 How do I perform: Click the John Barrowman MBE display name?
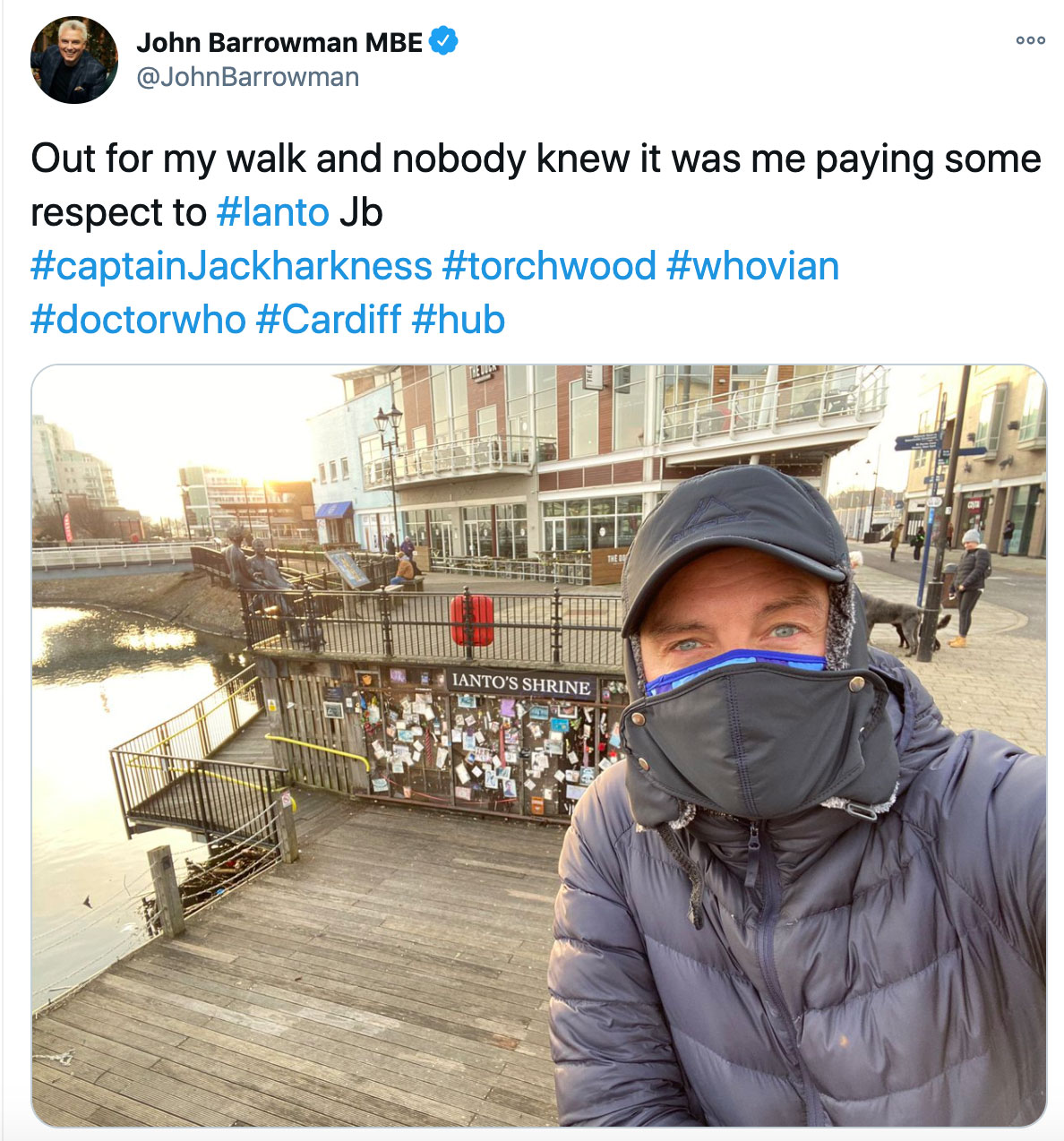coord(279,42)
